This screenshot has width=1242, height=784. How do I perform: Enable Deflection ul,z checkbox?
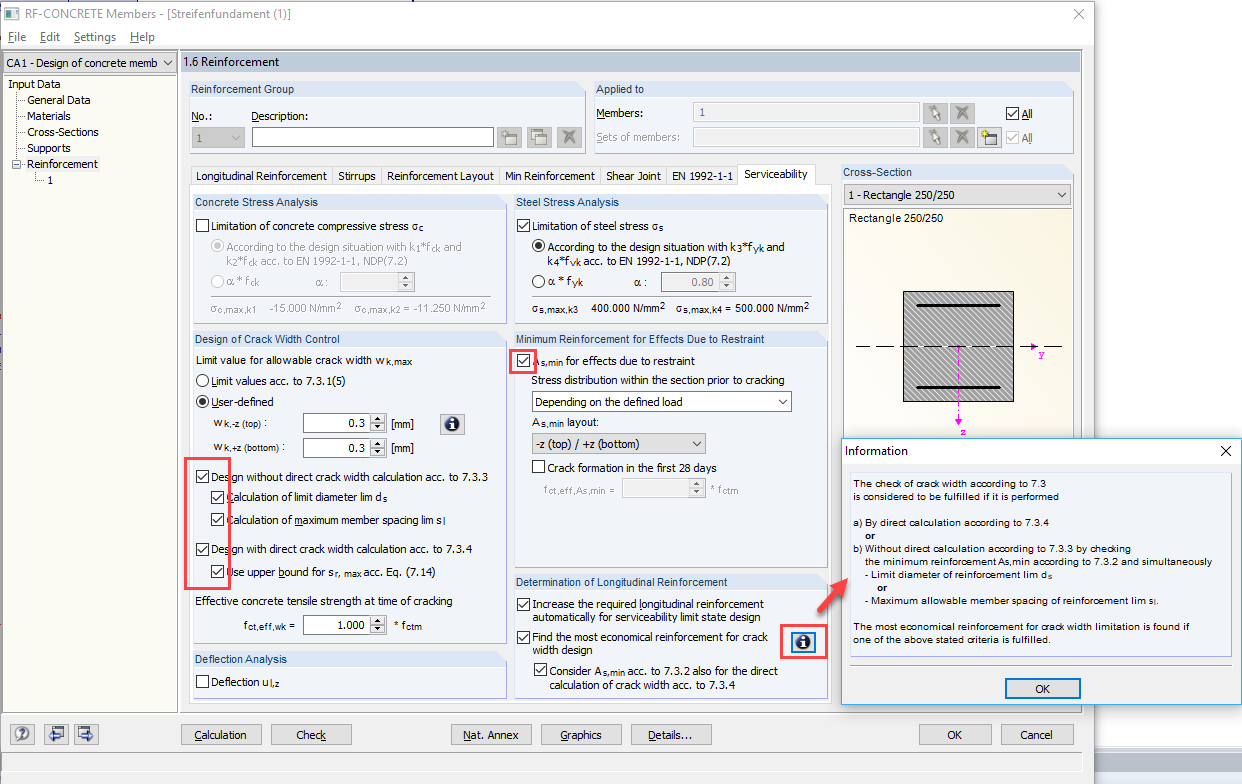[203, 682]
